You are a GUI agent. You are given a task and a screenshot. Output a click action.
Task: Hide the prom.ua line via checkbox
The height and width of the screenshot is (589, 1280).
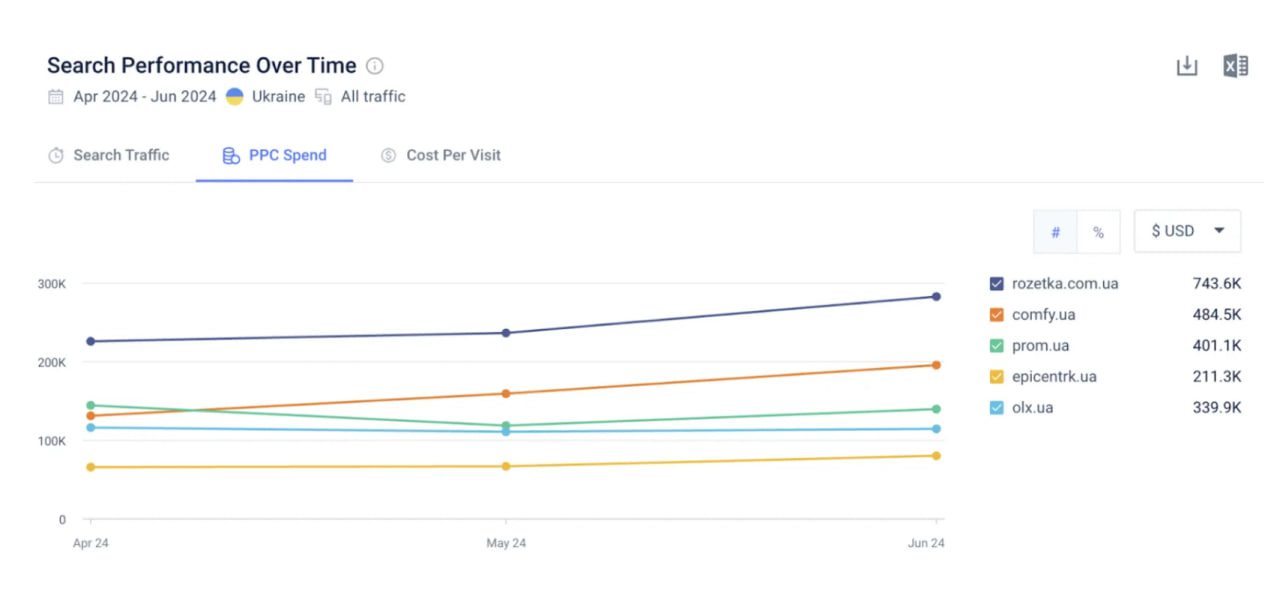pos(996,346)
